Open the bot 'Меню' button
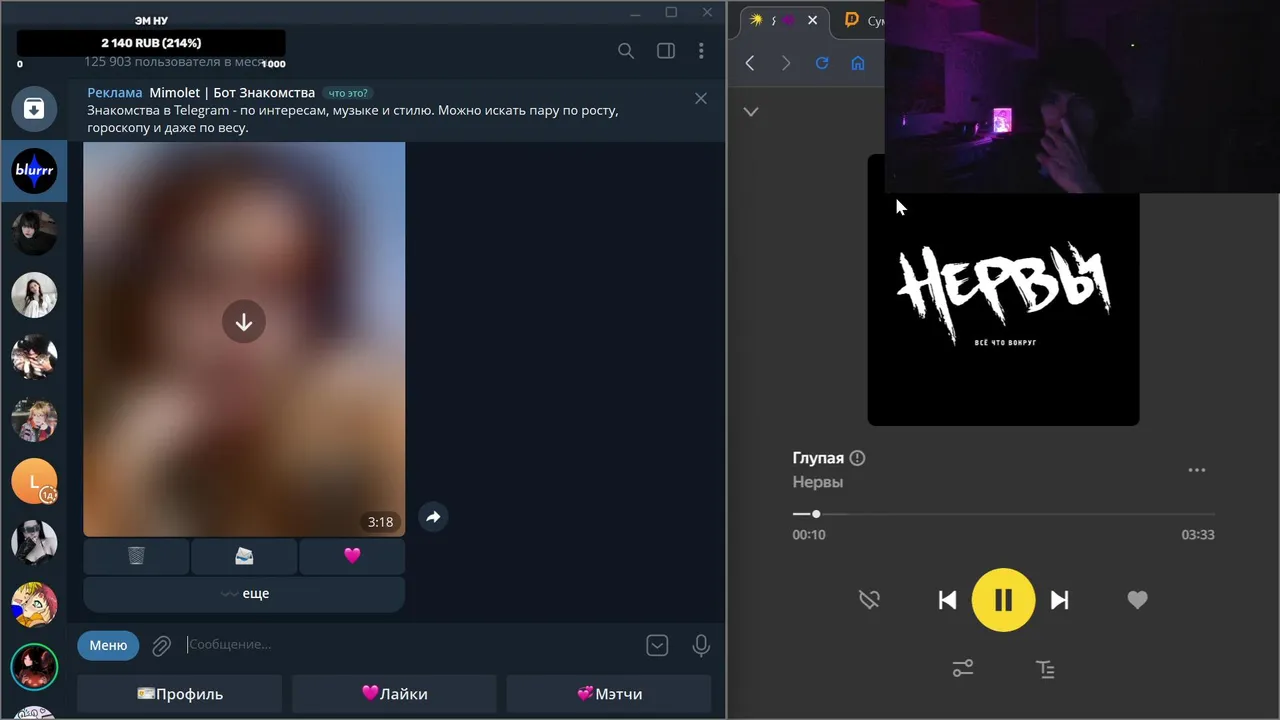This screenshot has width=1280, height=720. click(108, 645)
